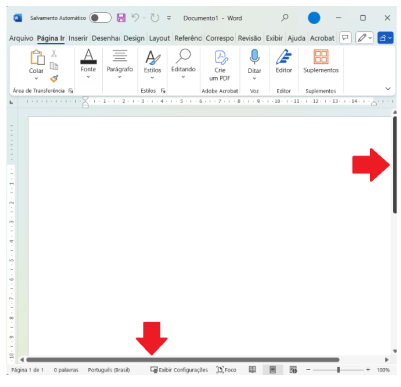Open the Comments speech bubble button
The width and height of the screenshot is (401, 387).
coord(345,38)
